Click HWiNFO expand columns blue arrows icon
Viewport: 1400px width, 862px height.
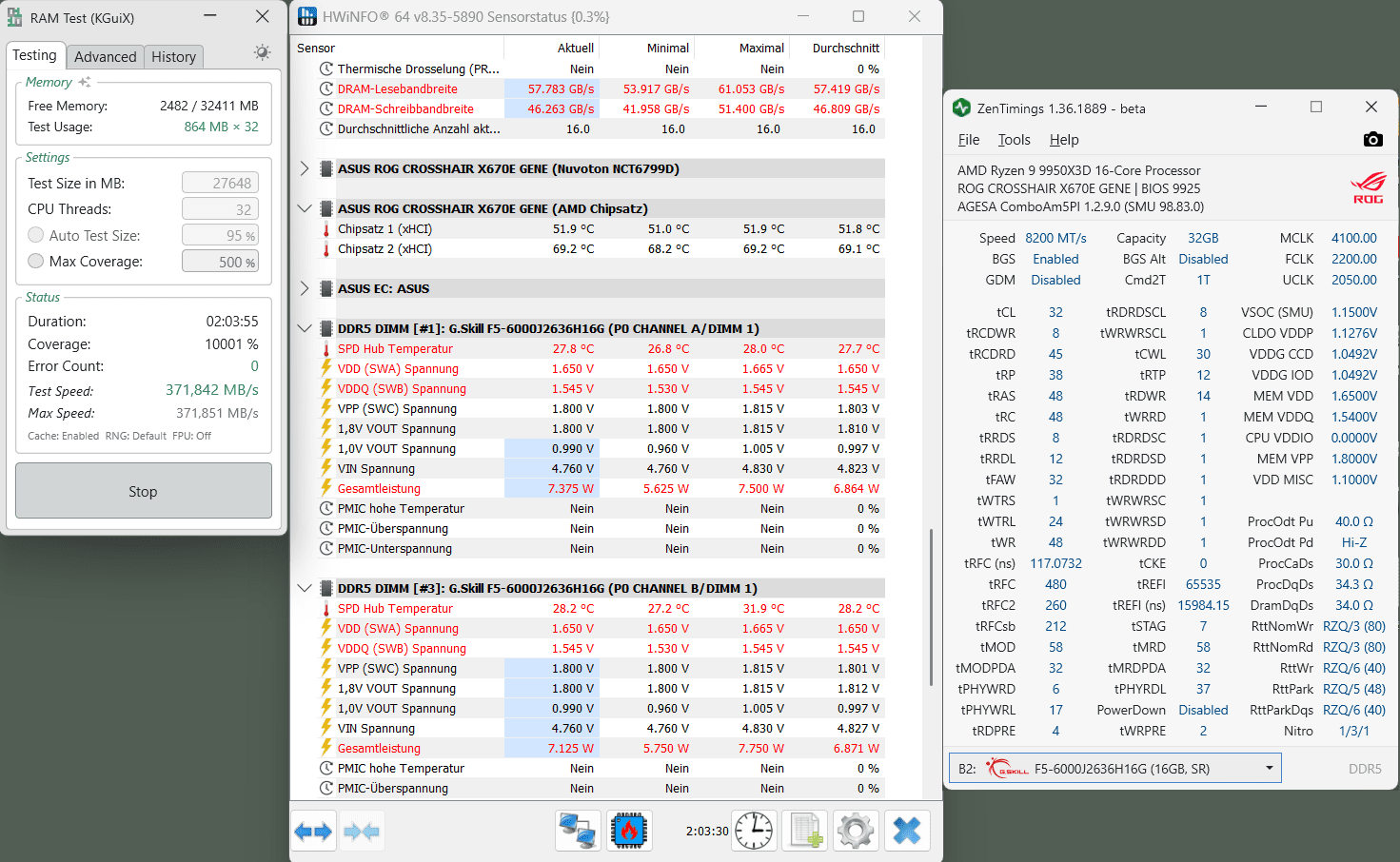click(x=313, y=832)
